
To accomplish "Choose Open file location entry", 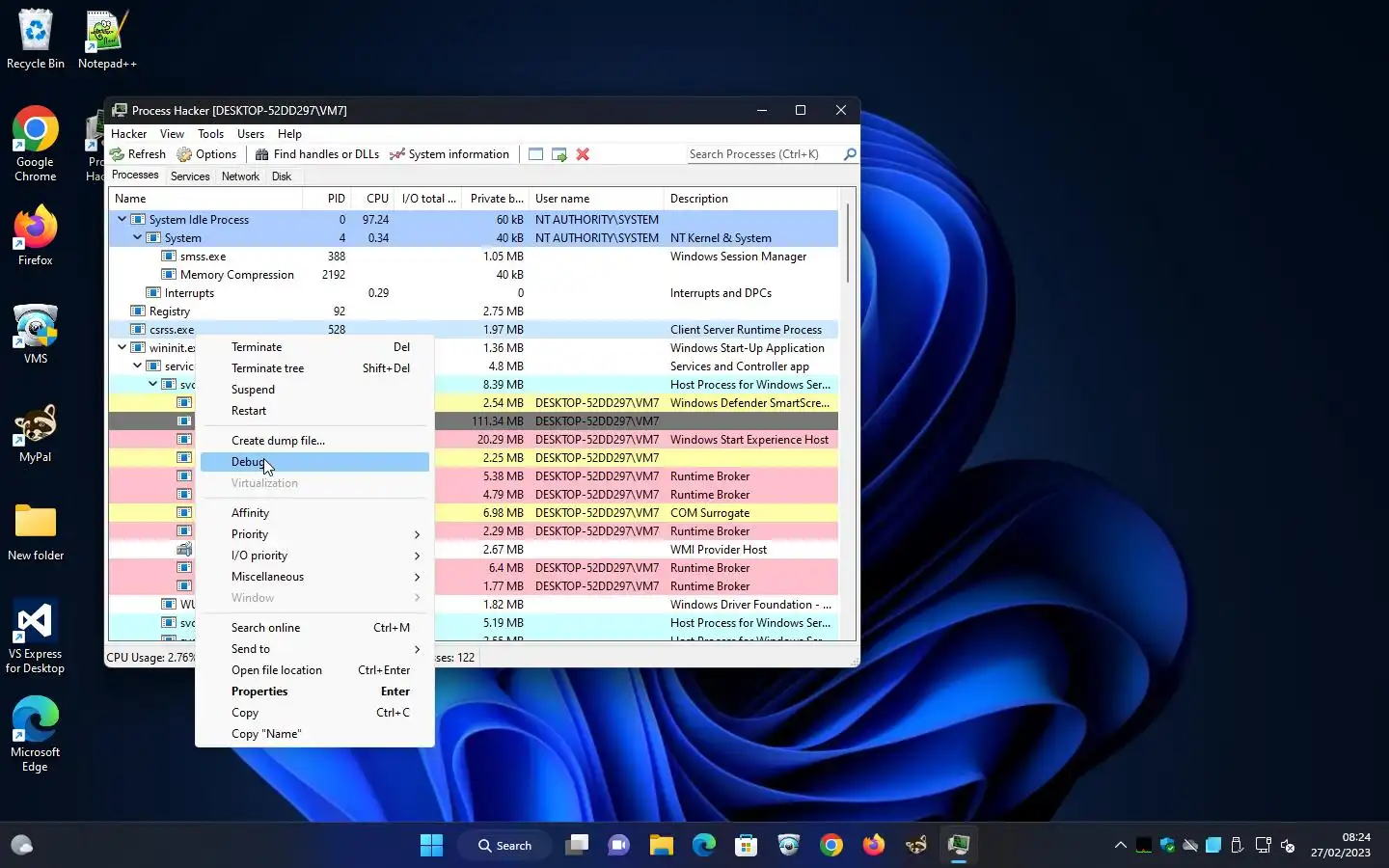I will [x=314, y=670].
